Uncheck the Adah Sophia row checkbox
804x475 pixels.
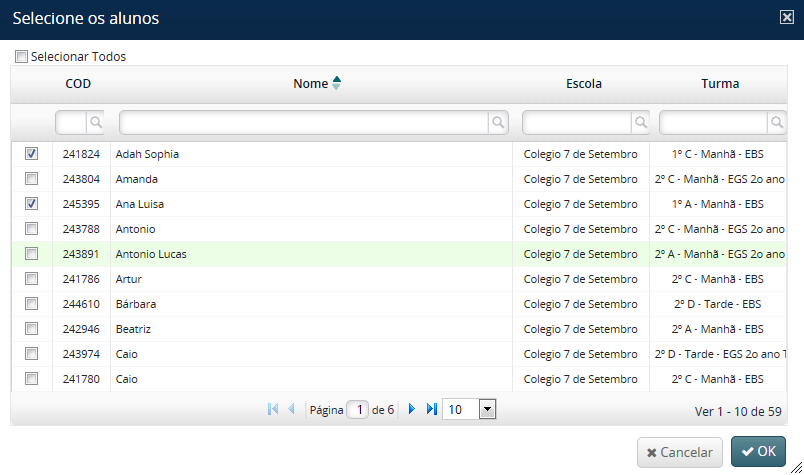[x=31, y=154]
